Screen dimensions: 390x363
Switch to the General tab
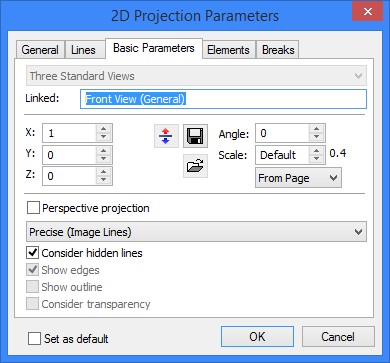tap(40, 50)
